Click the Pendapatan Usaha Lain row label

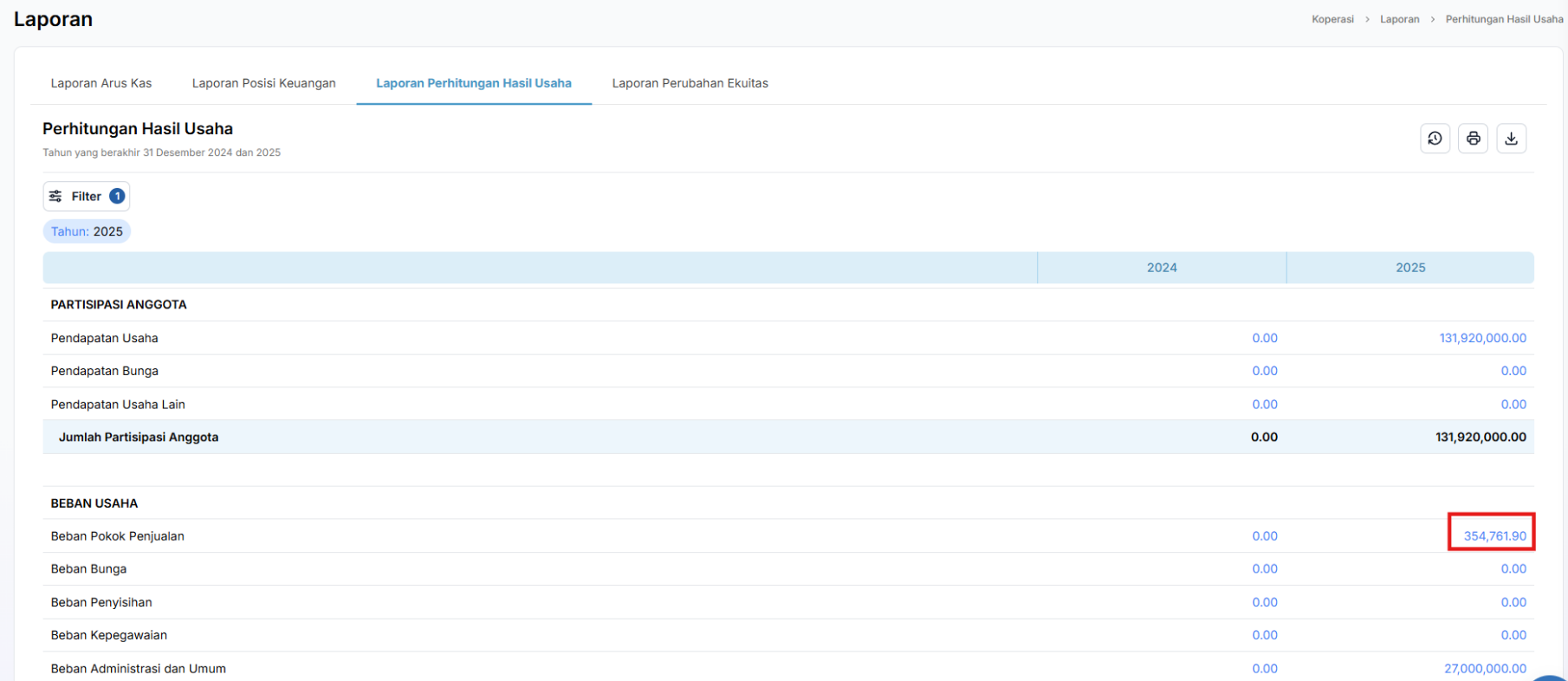click(x=118, y=405)
